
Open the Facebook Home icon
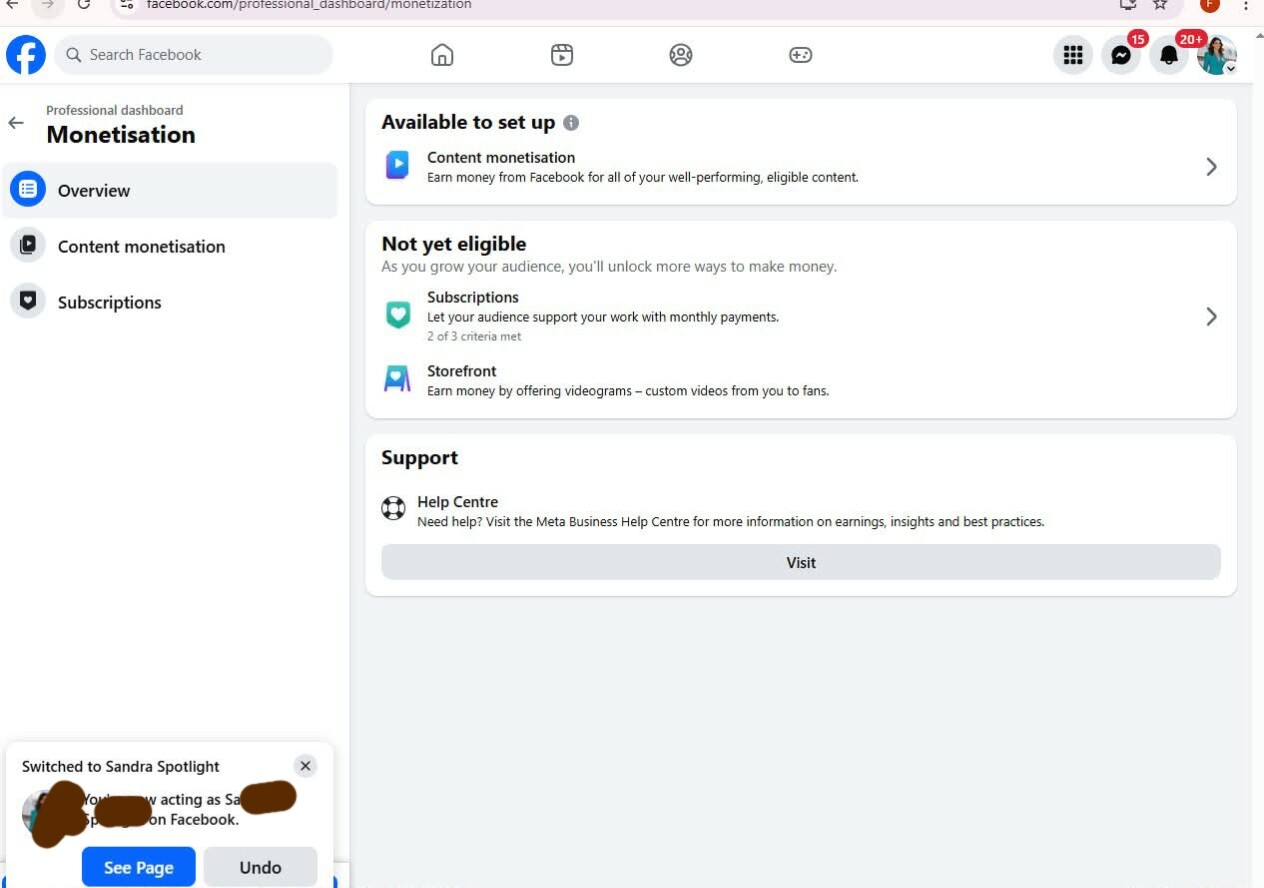(442, 55)
